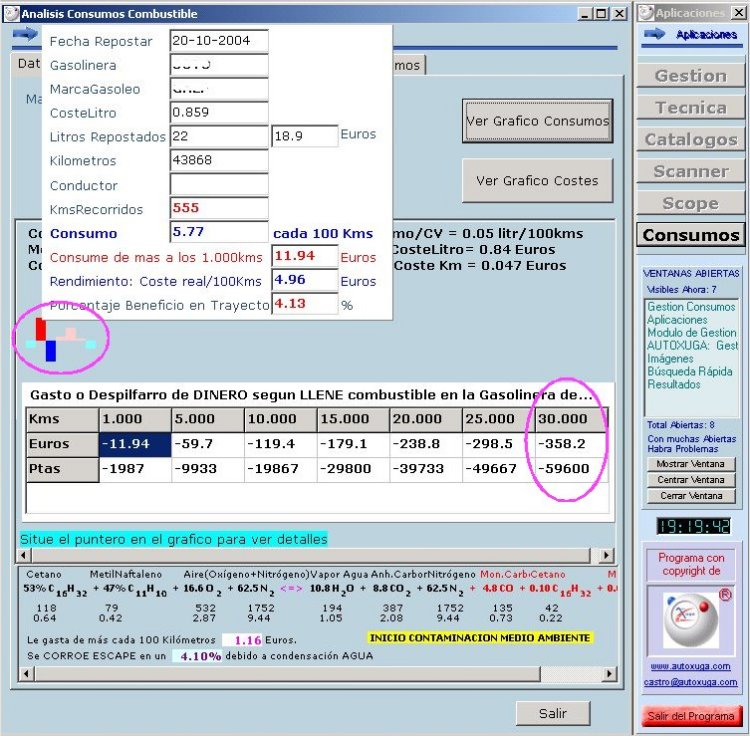Click Mostrar Ventana button
750x736 pixels.
coord(691,464)
